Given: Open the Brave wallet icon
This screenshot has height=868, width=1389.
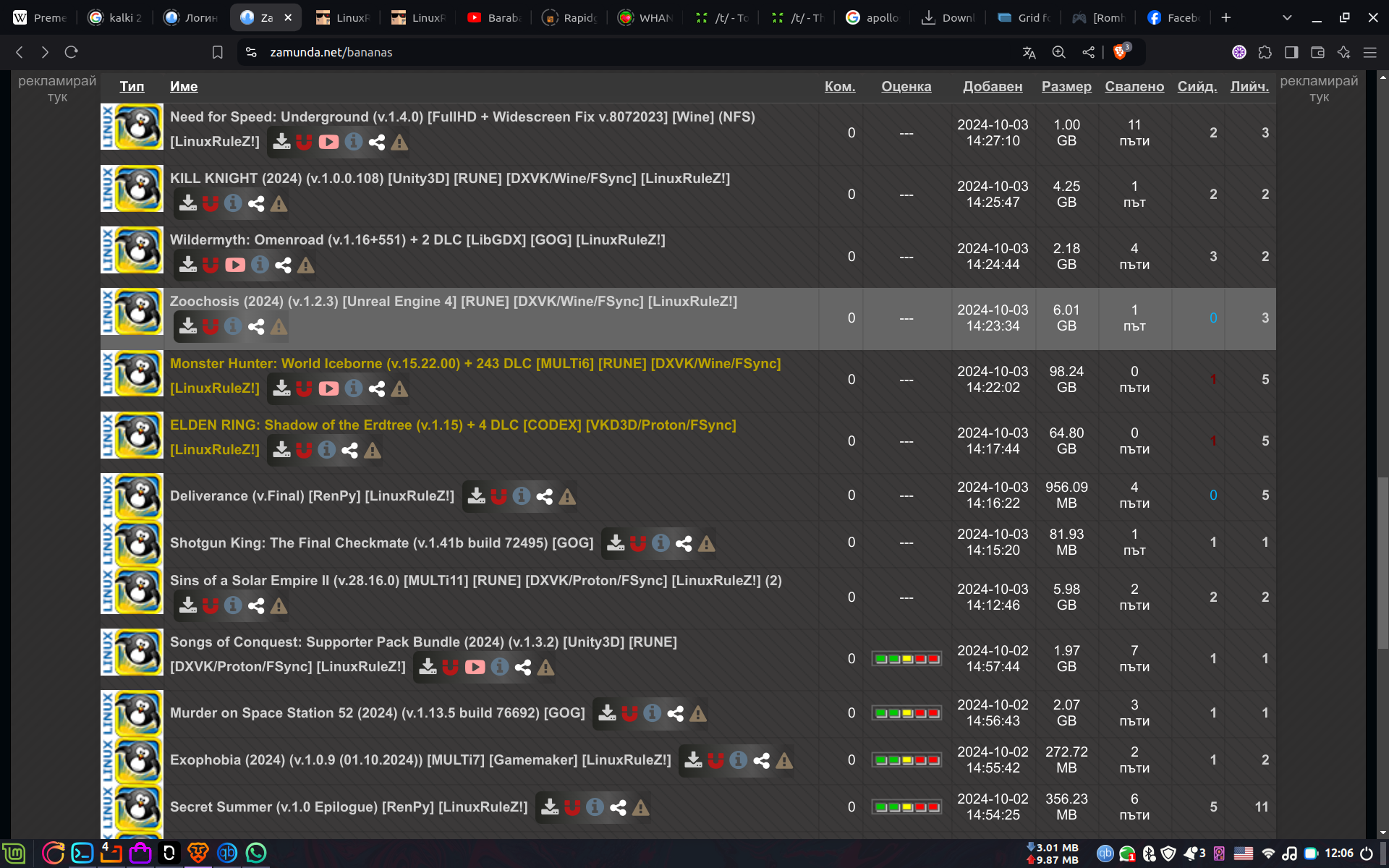Looking at the screenshot, I should coord(1317,52).
